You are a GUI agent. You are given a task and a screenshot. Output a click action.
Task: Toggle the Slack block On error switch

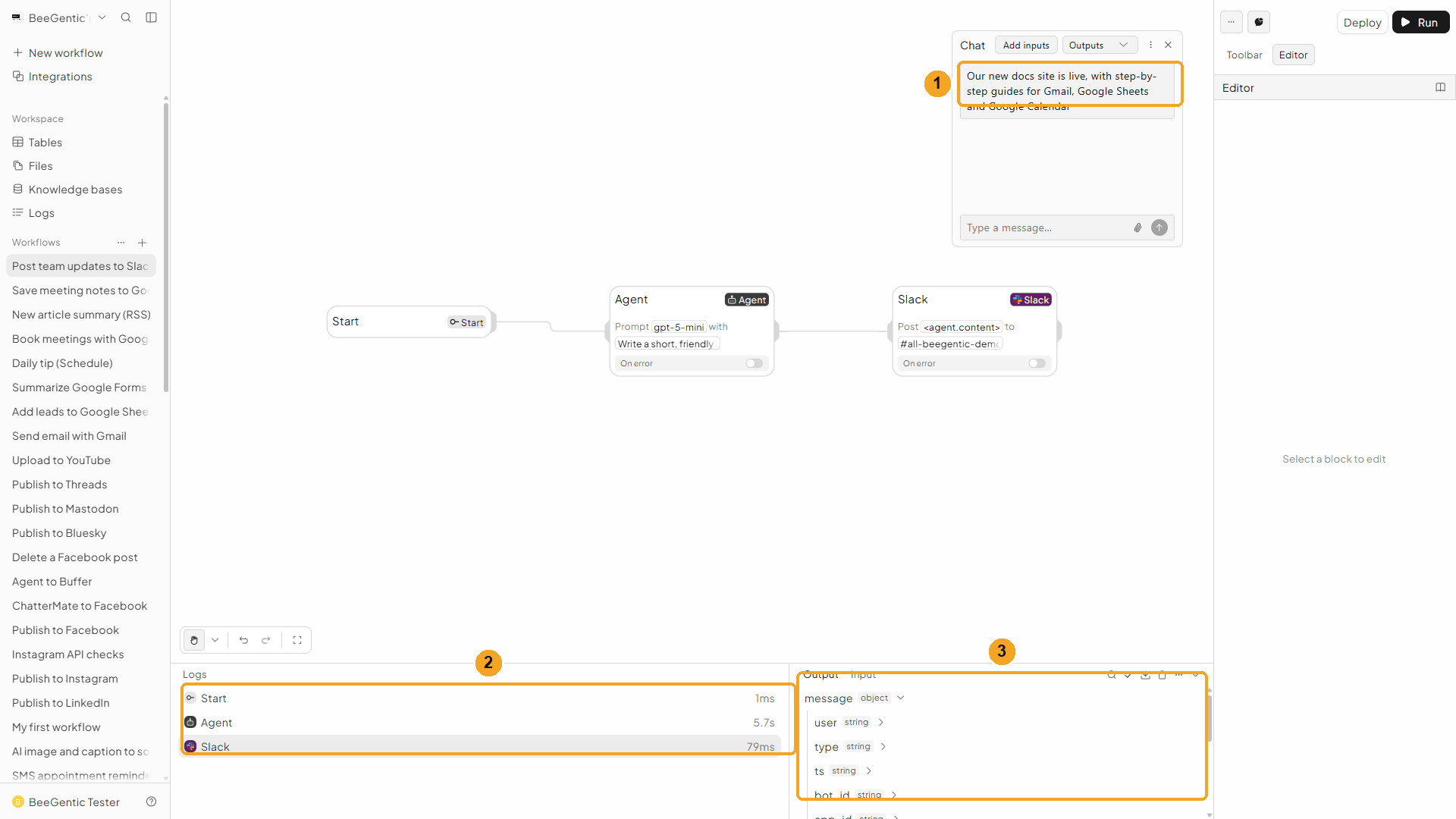pos(1037,363)
